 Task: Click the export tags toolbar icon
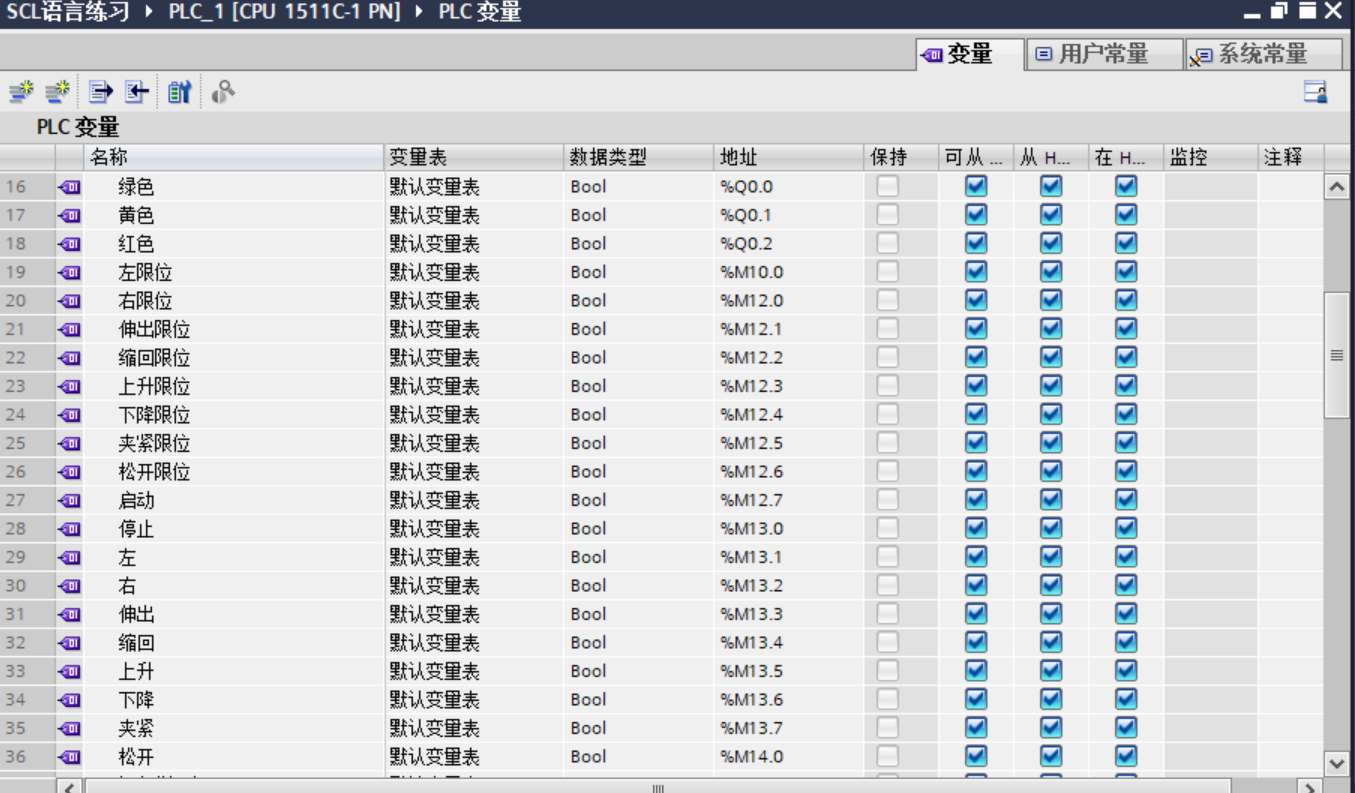pos(100,92)
